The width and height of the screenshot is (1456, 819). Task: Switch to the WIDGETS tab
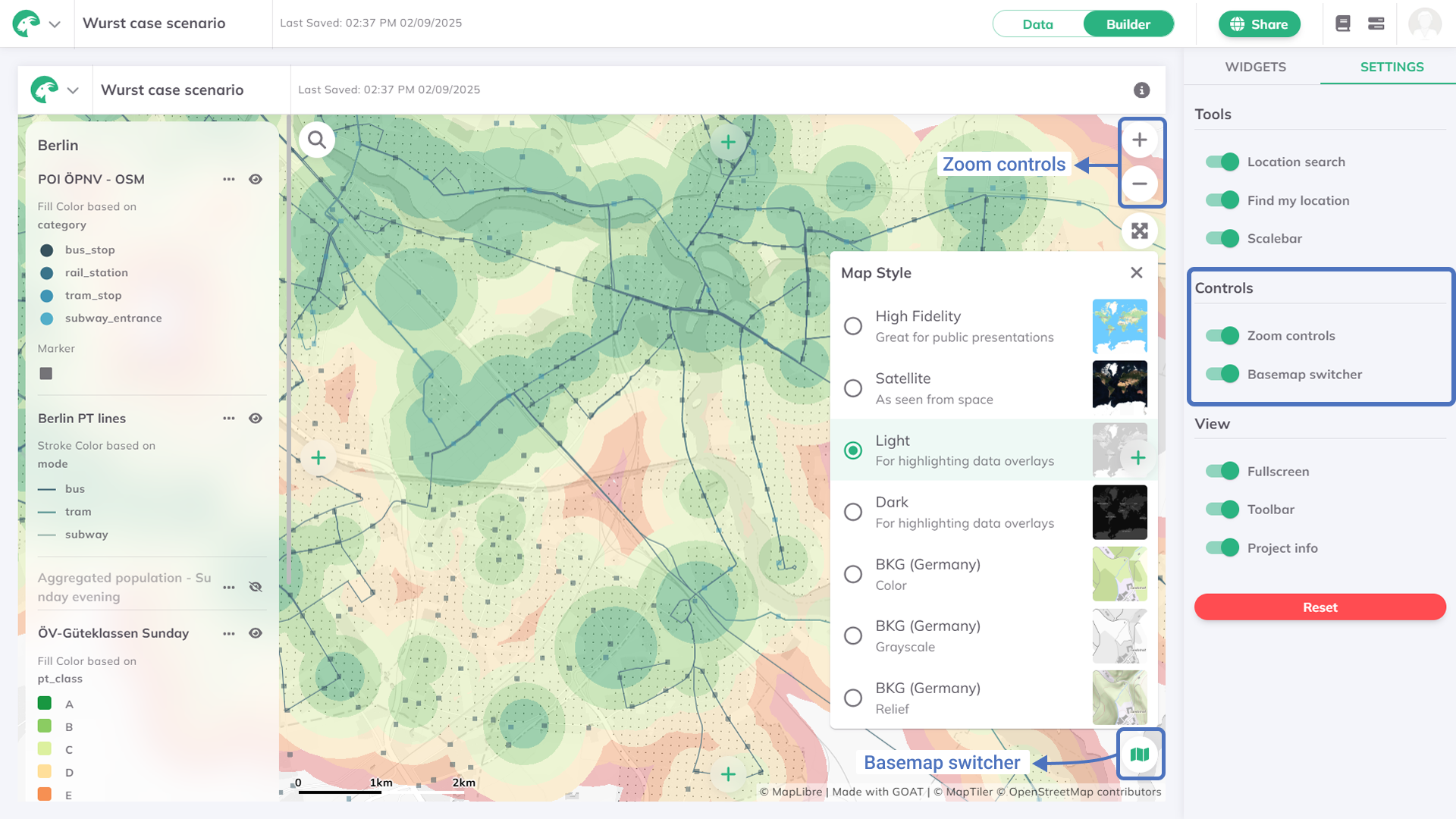1255,67
